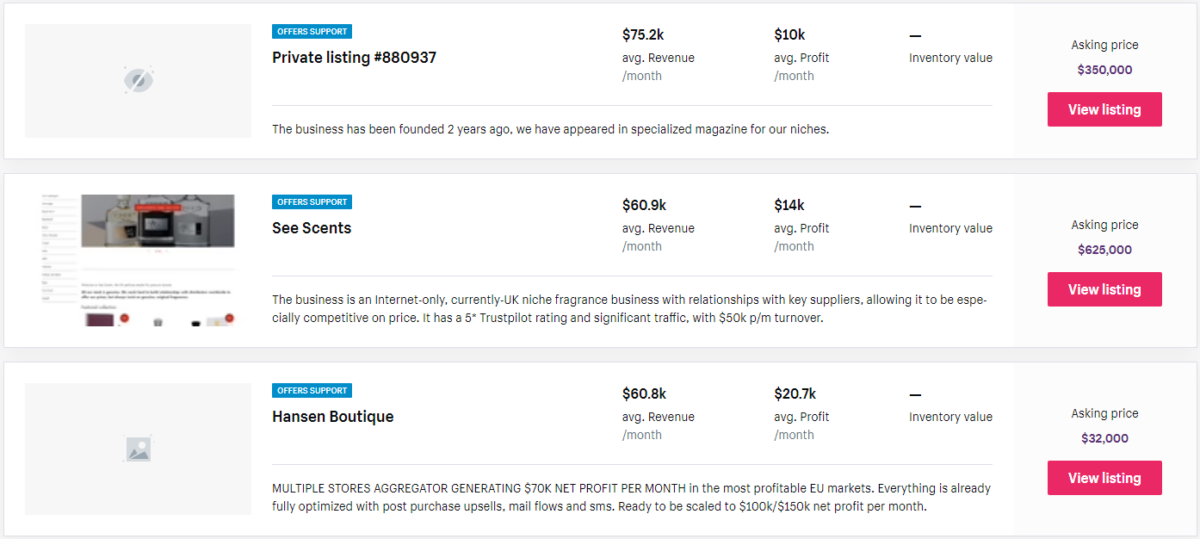Click the $32,000 asking price
The width and height of the screenshot is (1200, 539).
tap(1104, 438)
